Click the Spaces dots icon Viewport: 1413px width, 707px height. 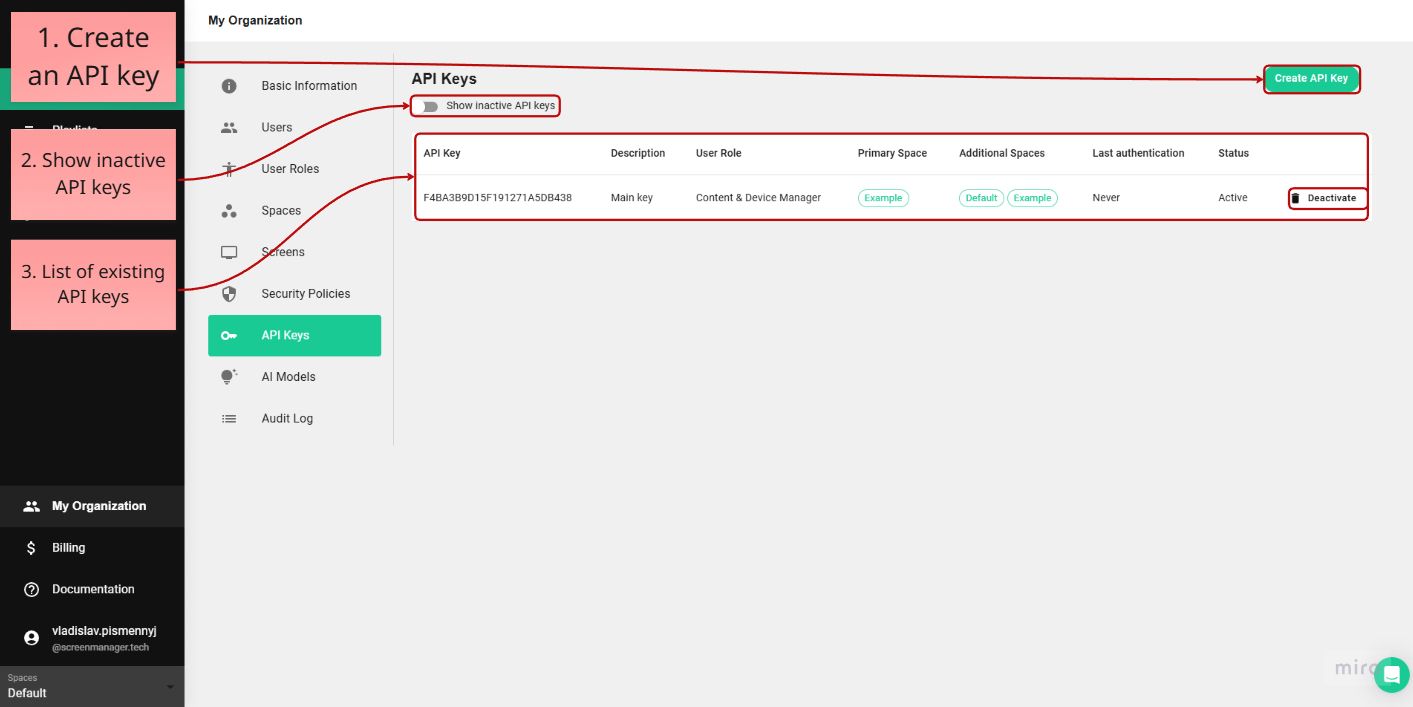[x=229, y=211]
